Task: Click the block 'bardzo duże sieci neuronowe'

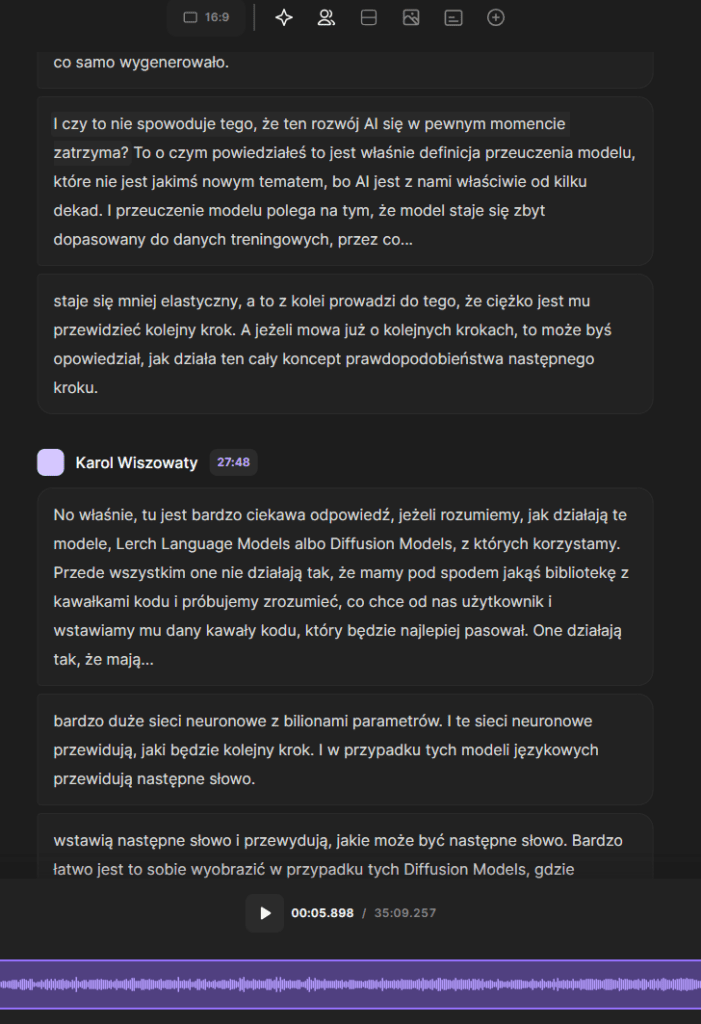Action: pyautogui.click(x=345, y=749)
